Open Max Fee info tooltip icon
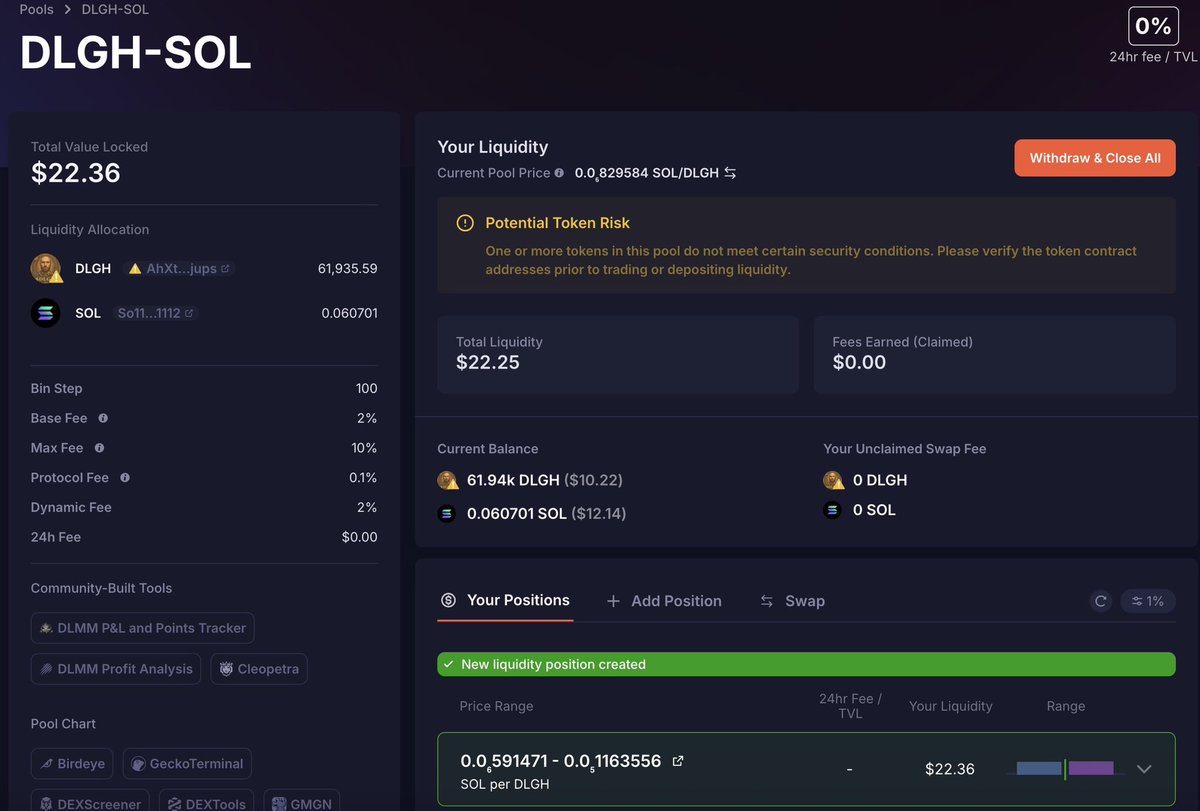The image size is (1200, 811). tap(99, 448)
